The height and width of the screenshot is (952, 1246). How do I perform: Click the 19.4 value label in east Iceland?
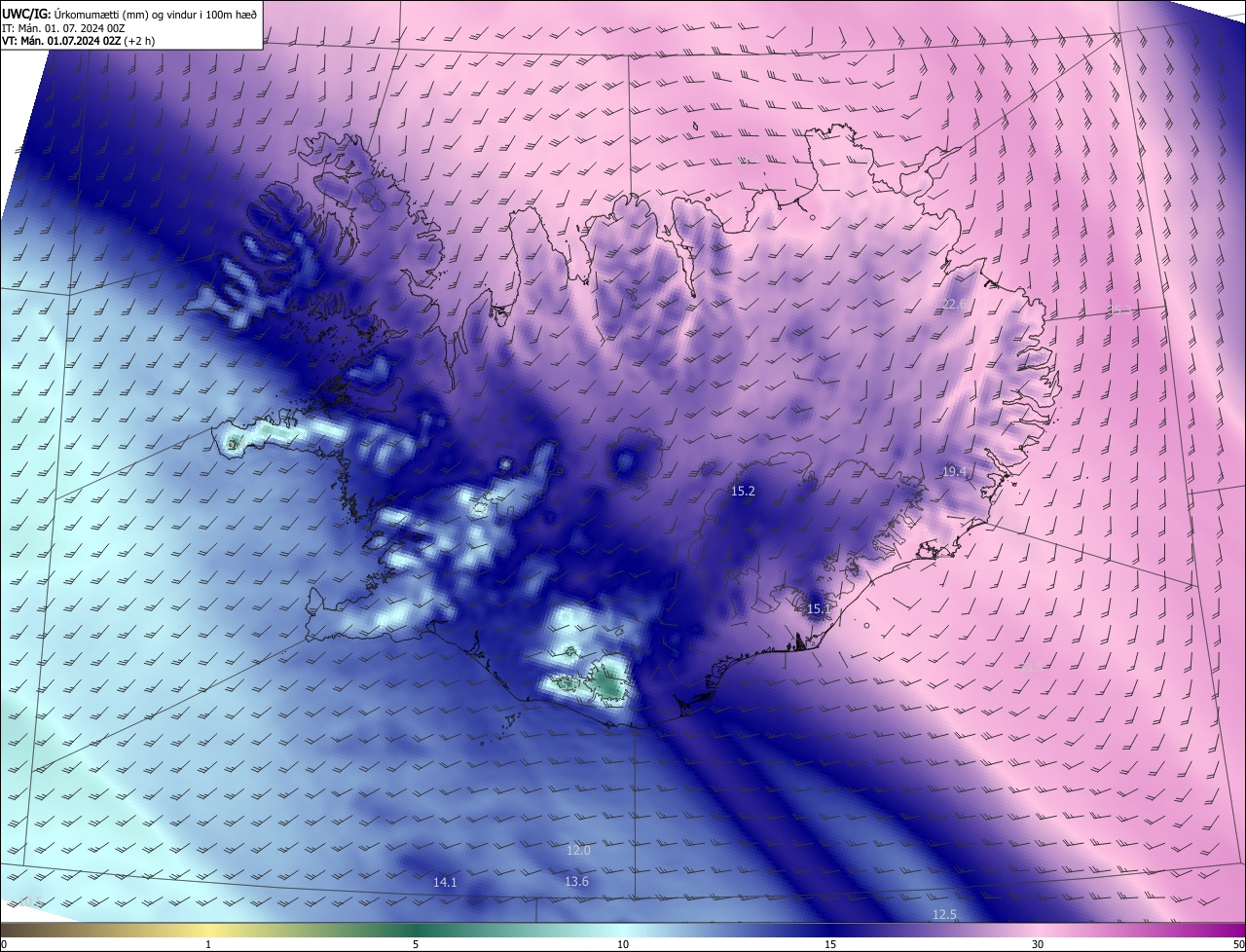954,471
